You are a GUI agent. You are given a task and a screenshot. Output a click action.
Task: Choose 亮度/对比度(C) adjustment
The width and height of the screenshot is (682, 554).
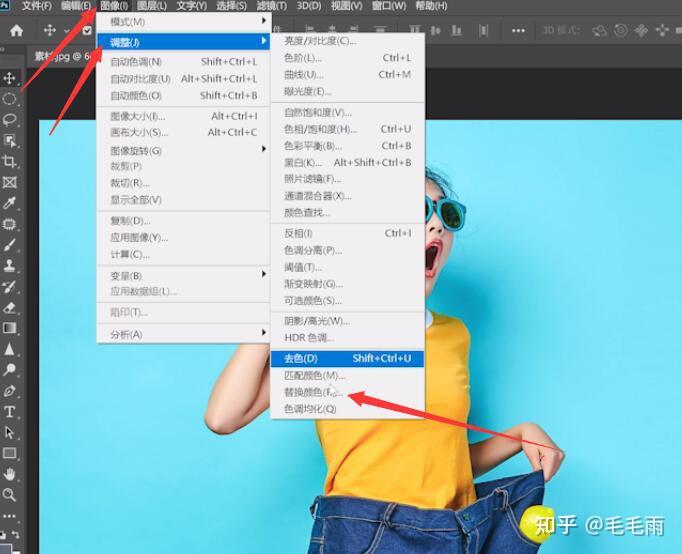(348, 41)
